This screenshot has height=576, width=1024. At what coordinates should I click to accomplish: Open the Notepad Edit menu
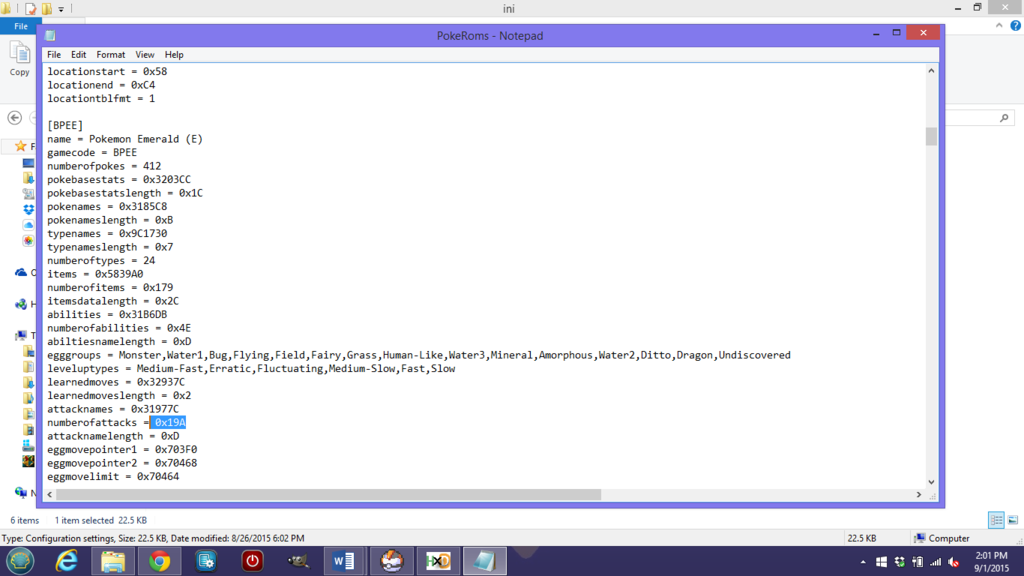pos(78,55)
